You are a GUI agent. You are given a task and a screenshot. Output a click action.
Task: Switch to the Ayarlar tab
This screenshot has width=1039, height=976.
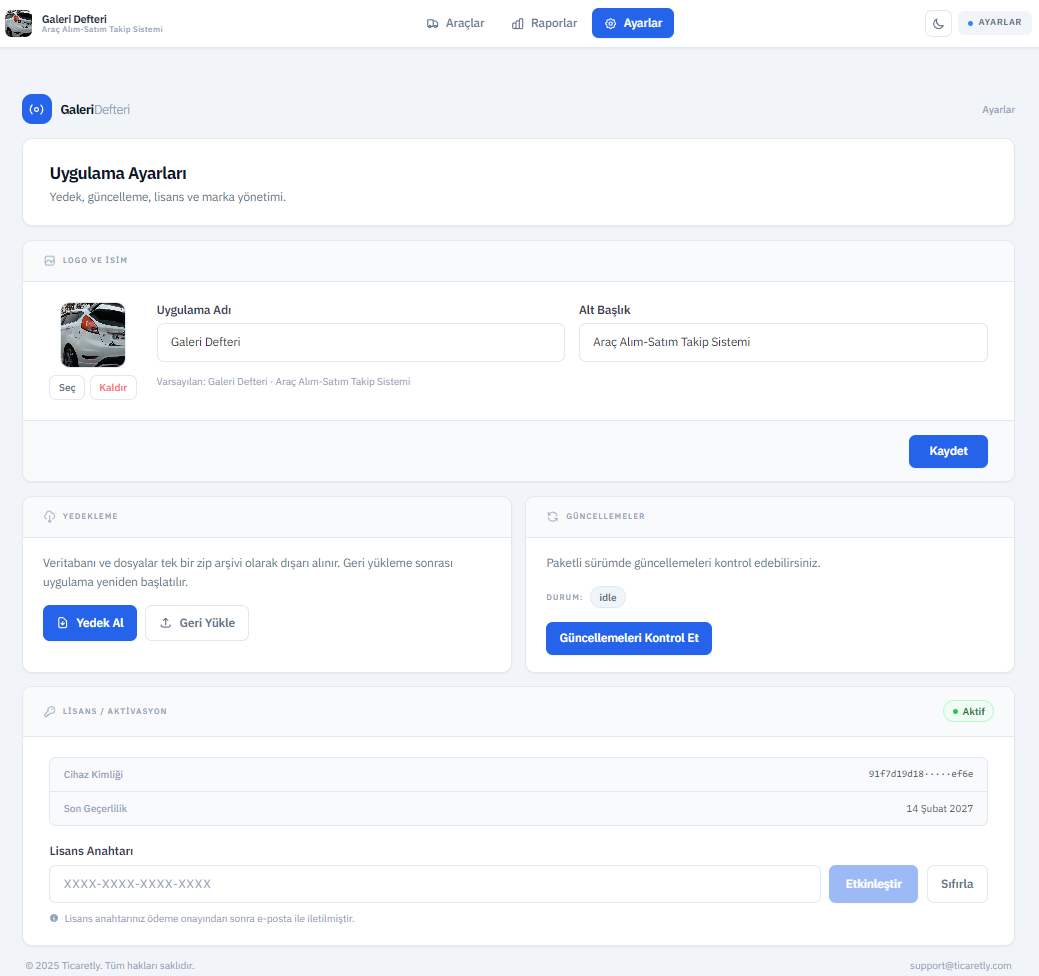(632, 23)
